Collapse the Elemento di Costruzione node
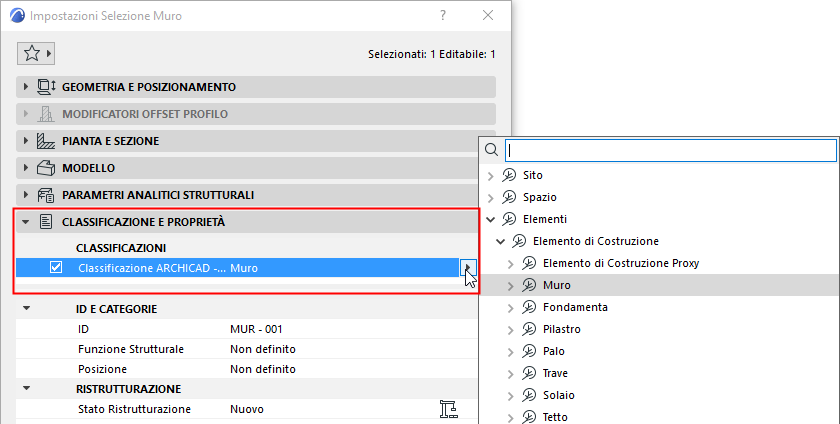 coord(501,241)
